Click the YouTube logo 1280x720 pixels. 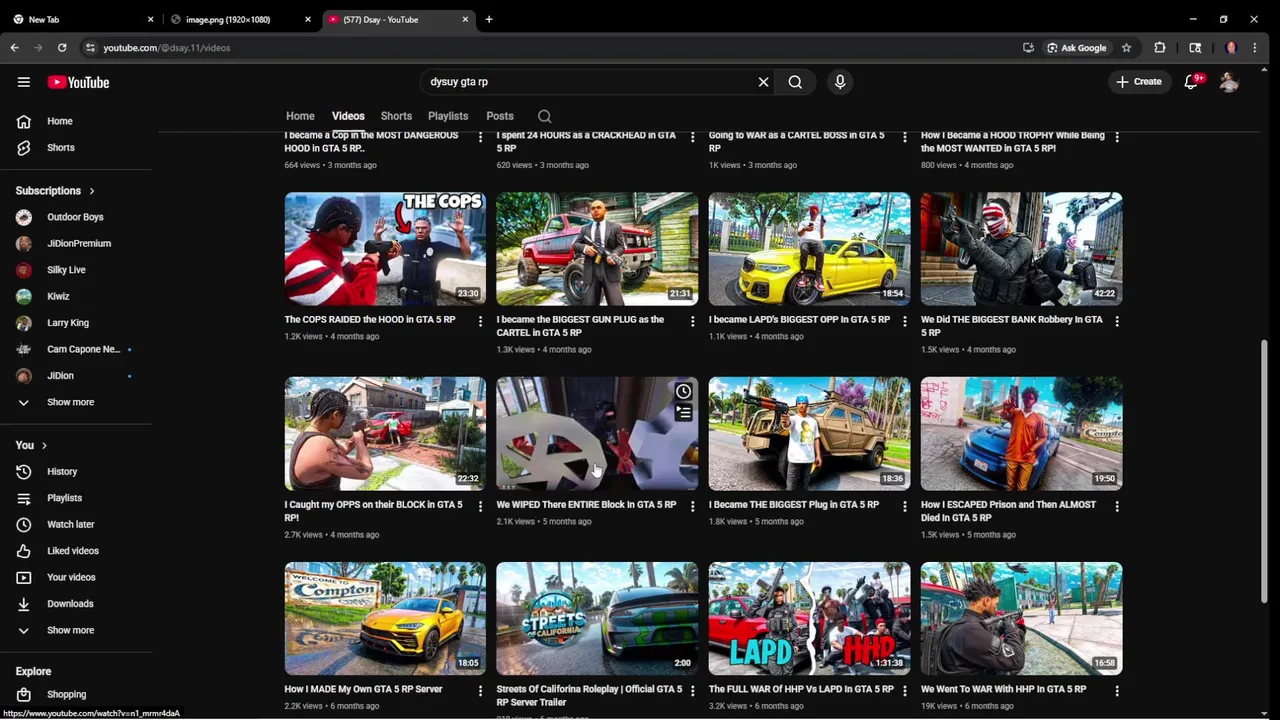coord(78,82)
